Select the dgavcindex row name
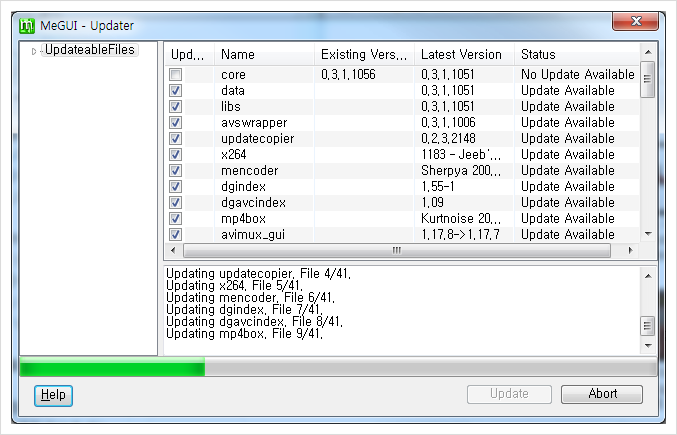 tap(253, 202)
